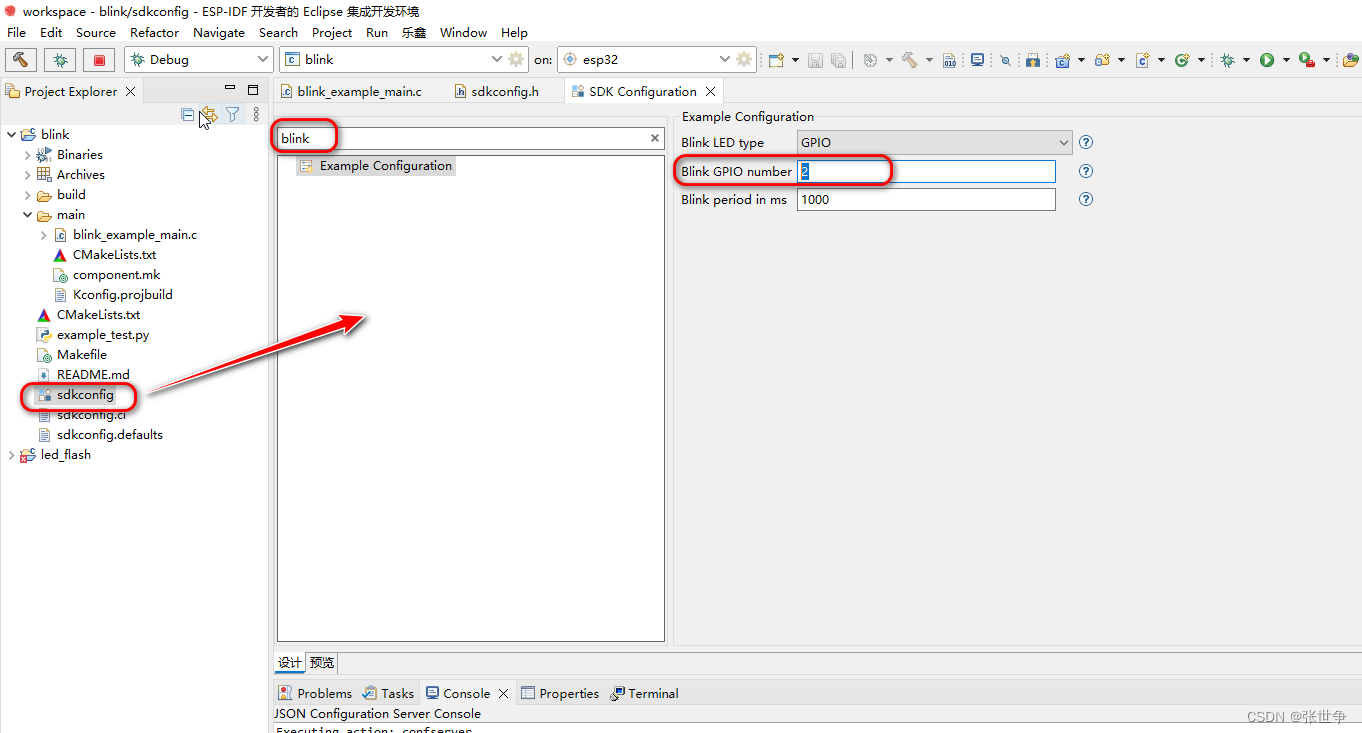The height and width of the screenshot is (733, 1362).
Task: Click the toolbar Debug bug icon
Action: (x=1227, y=60)
